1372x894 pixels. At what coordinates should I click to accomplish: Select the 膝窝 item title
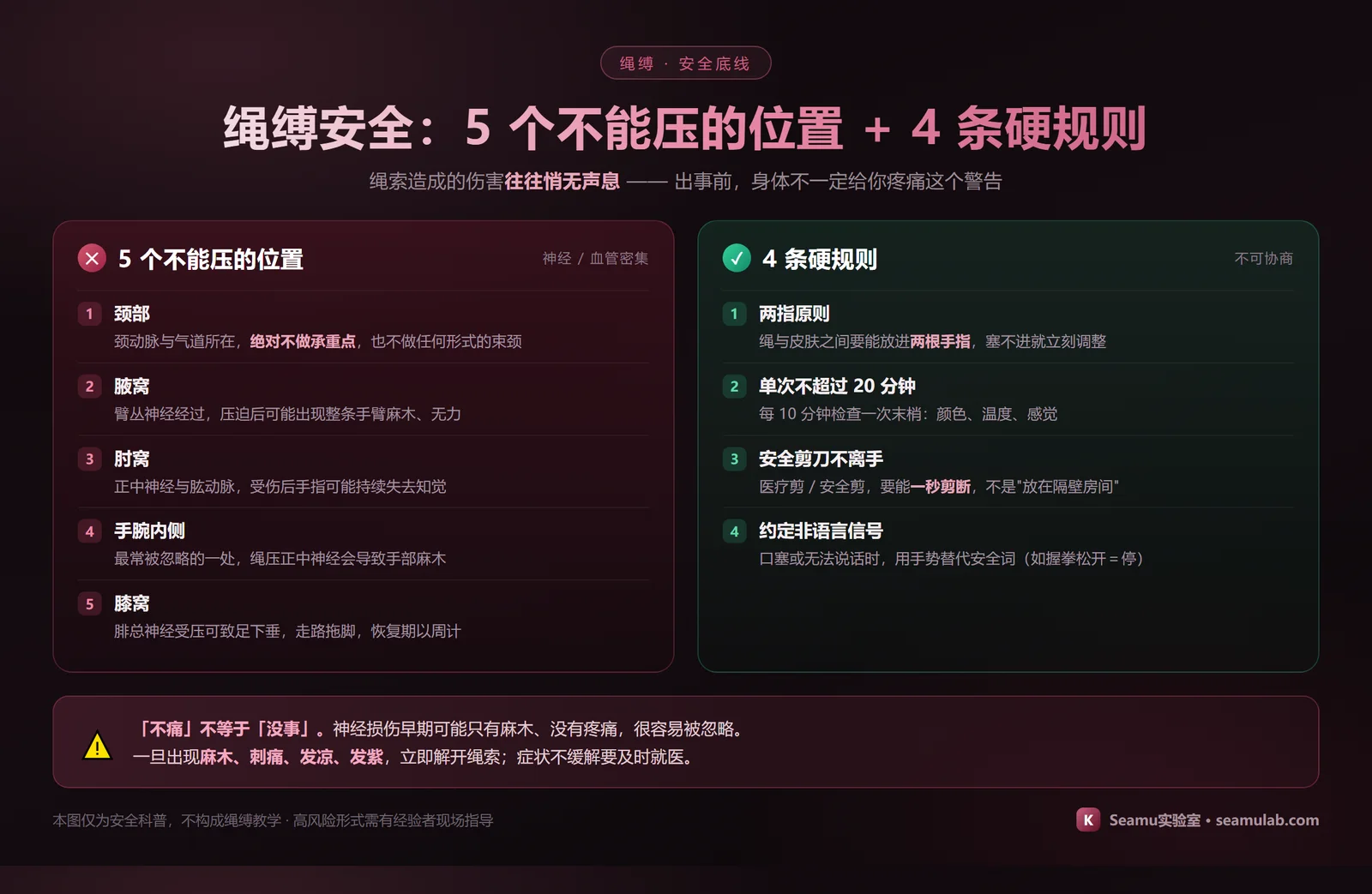(132, 603)
